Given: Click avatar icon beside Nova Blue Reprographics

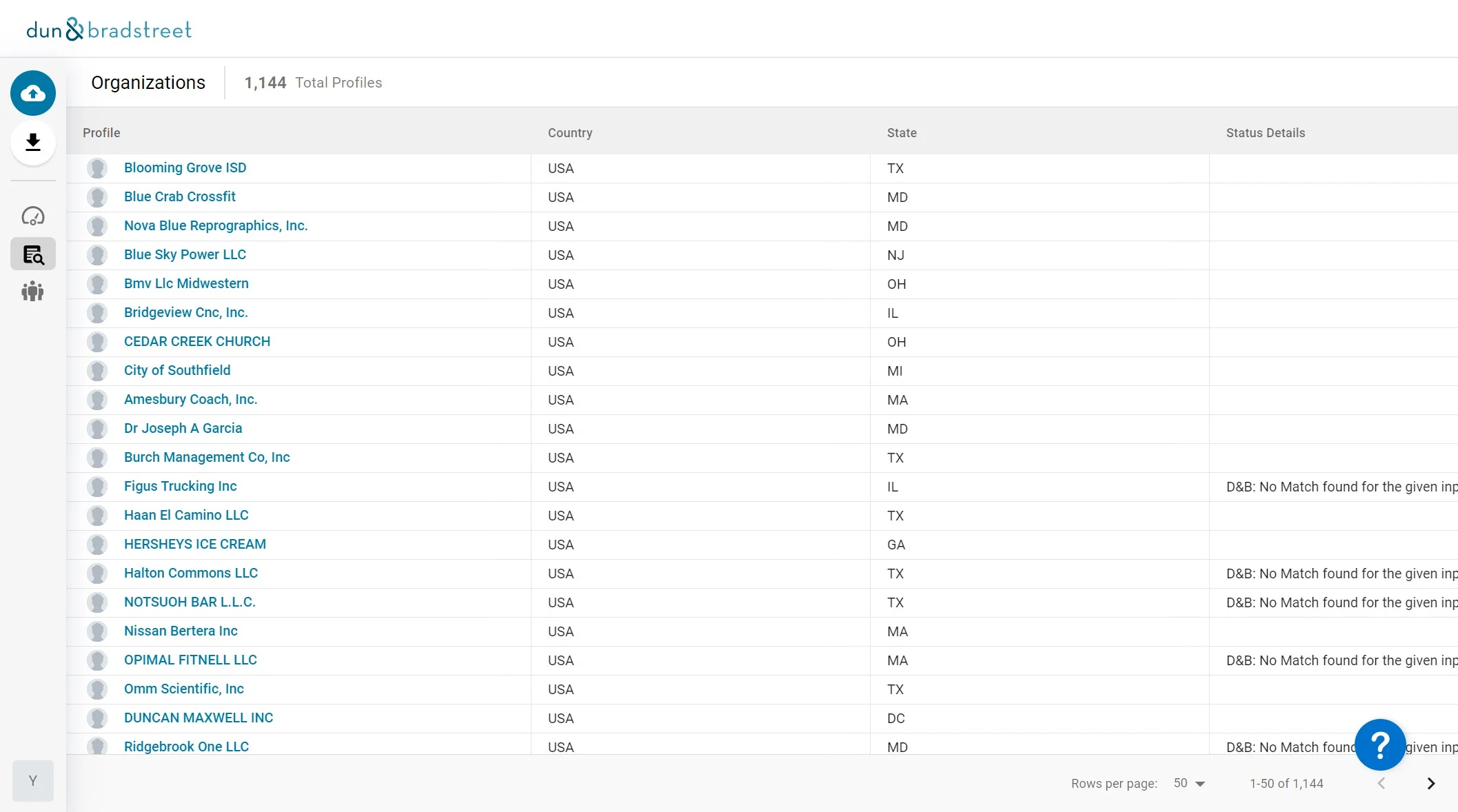Looking at the screenshot, I should (x=97, y=226).
